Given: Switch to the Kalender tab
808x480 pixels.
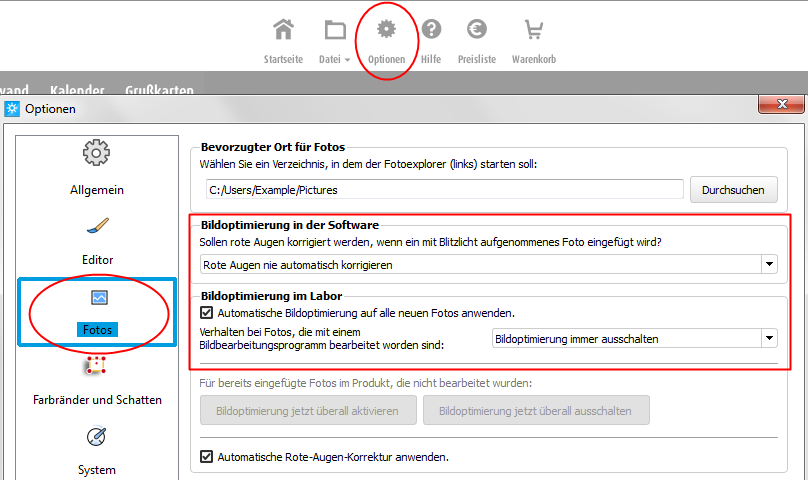Looking at the screenshot, I should click(79, 90).
